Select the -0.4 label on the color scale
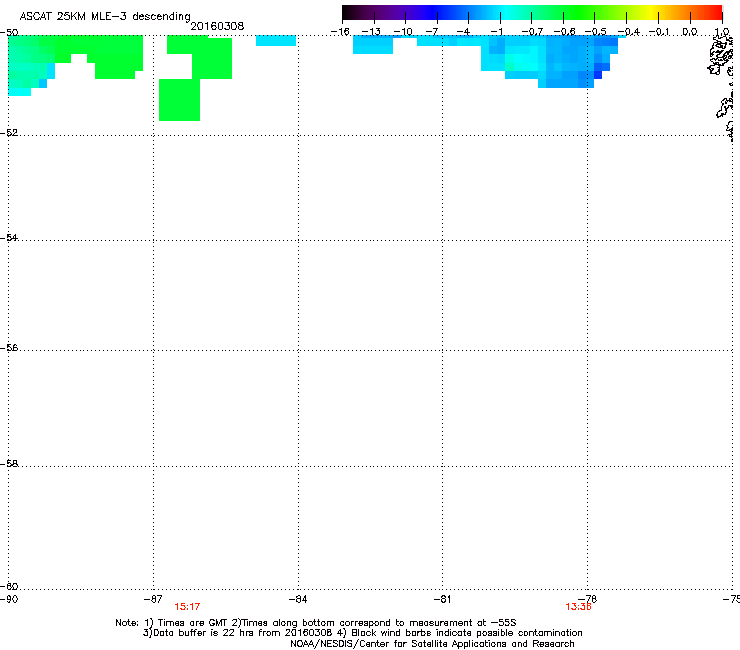 (x=629, y=32)
